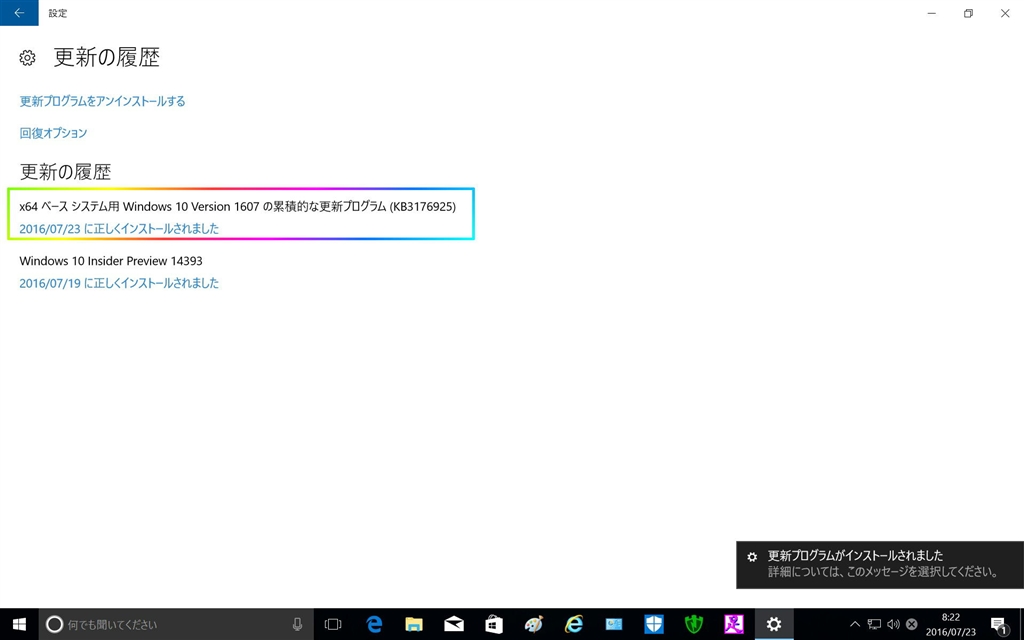The width and height of the screenshot is (1024, 640).
Task: Focus the 何でも聞いてください search box
Action: pyautogui.click(x=176, y=624)
